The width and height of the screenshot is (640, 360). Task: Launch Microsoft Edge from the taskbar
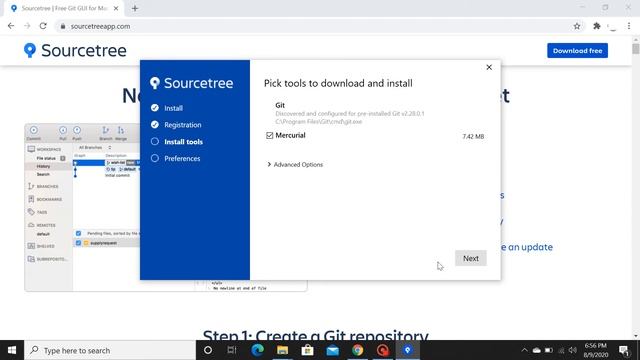pos(257,350)
